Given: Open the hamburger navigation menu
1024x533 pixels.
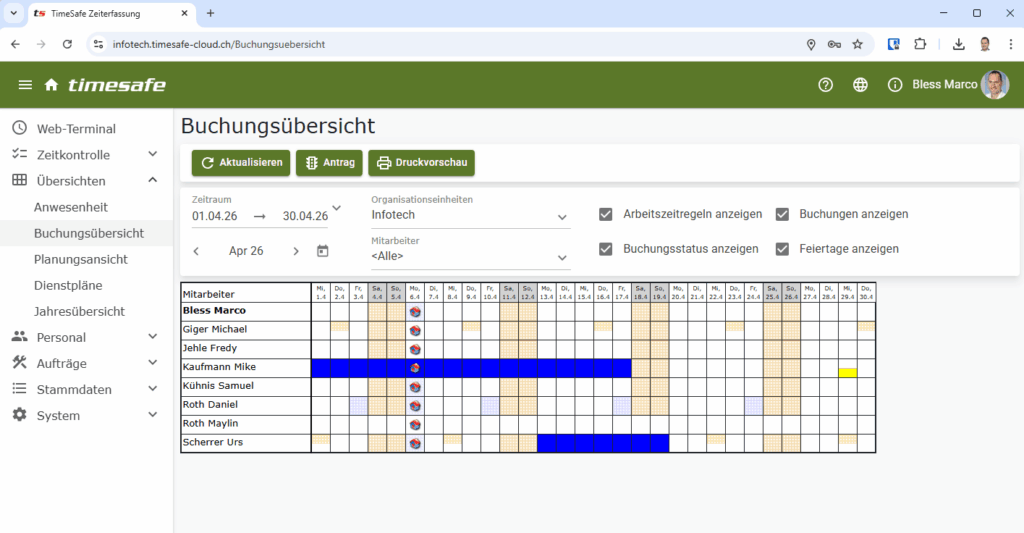Looking at the screenshot, I should click(x=25, y=85).
